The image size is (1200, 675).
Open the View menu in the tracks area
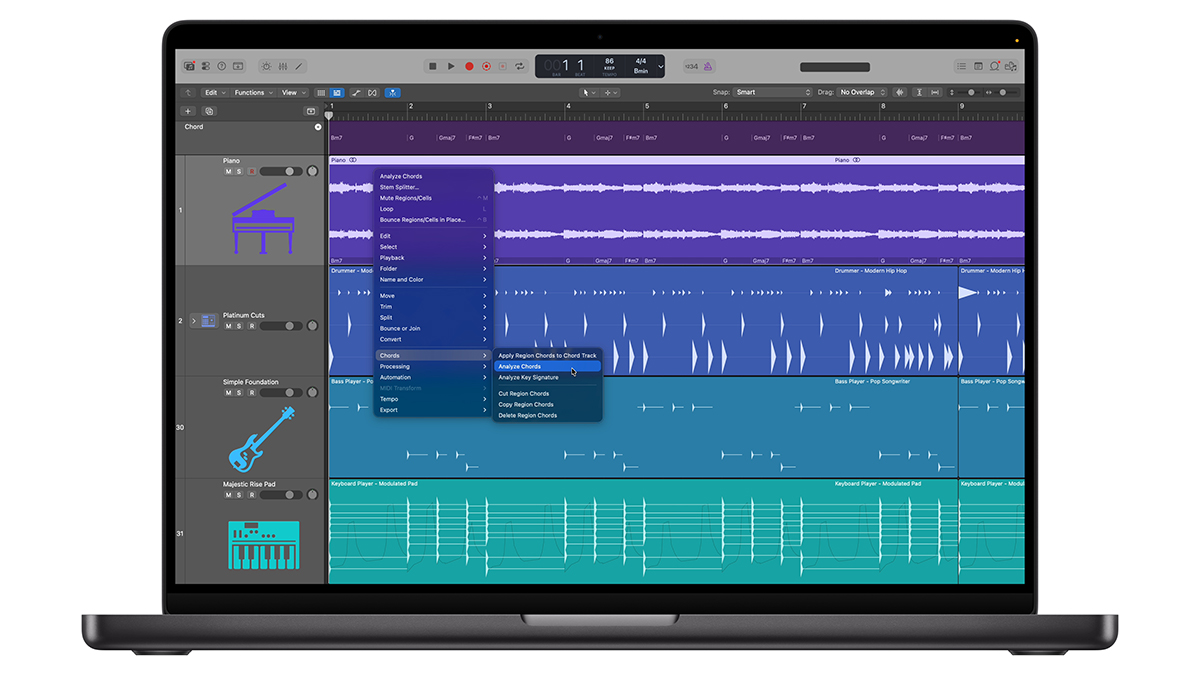click(290, 91)
